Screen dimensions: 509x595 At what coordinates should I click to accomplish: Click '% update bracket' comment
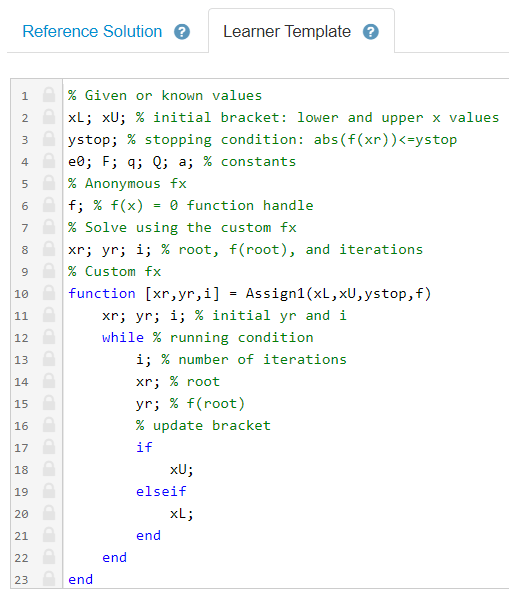[x=203, y=426]
